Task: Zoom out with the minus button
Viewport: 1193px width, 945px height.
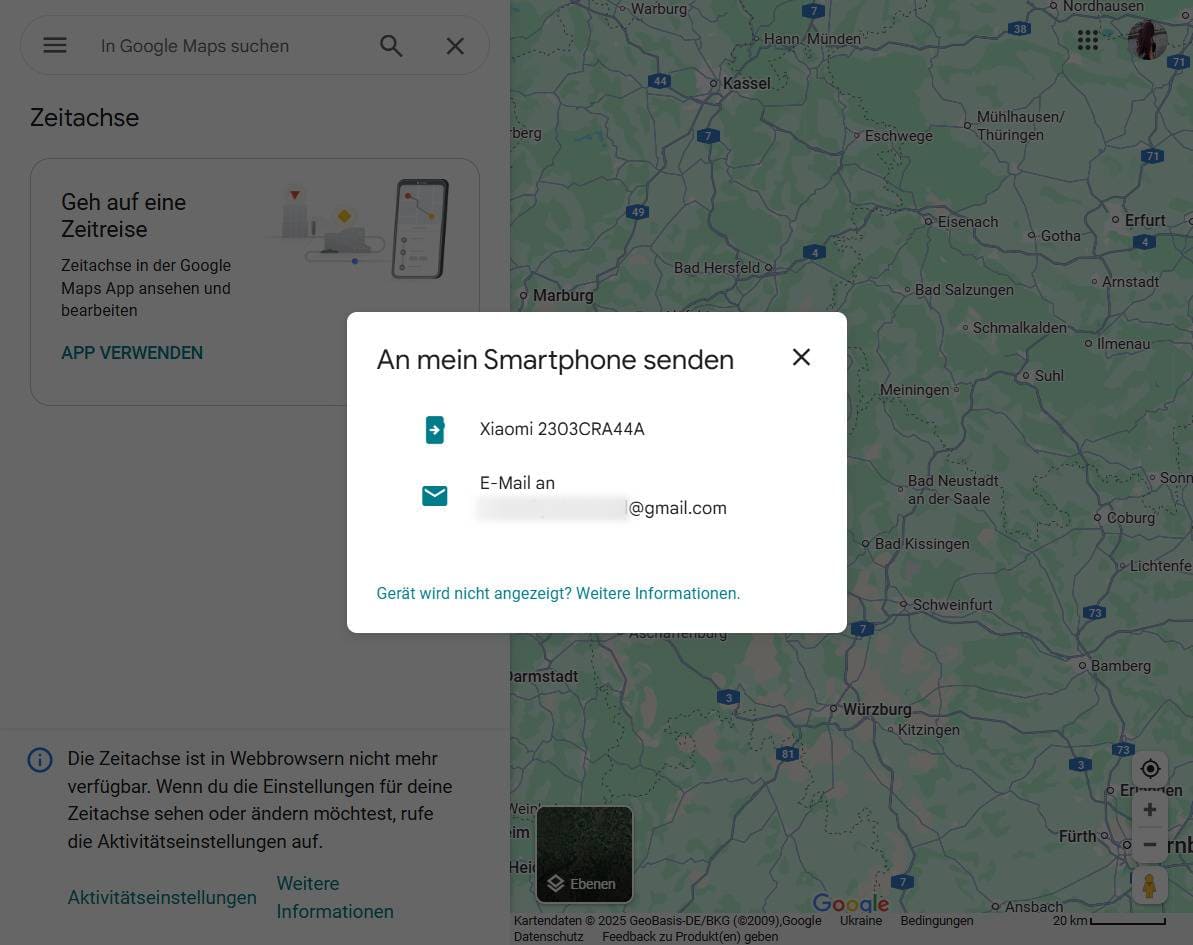Action: (1150, 845)
